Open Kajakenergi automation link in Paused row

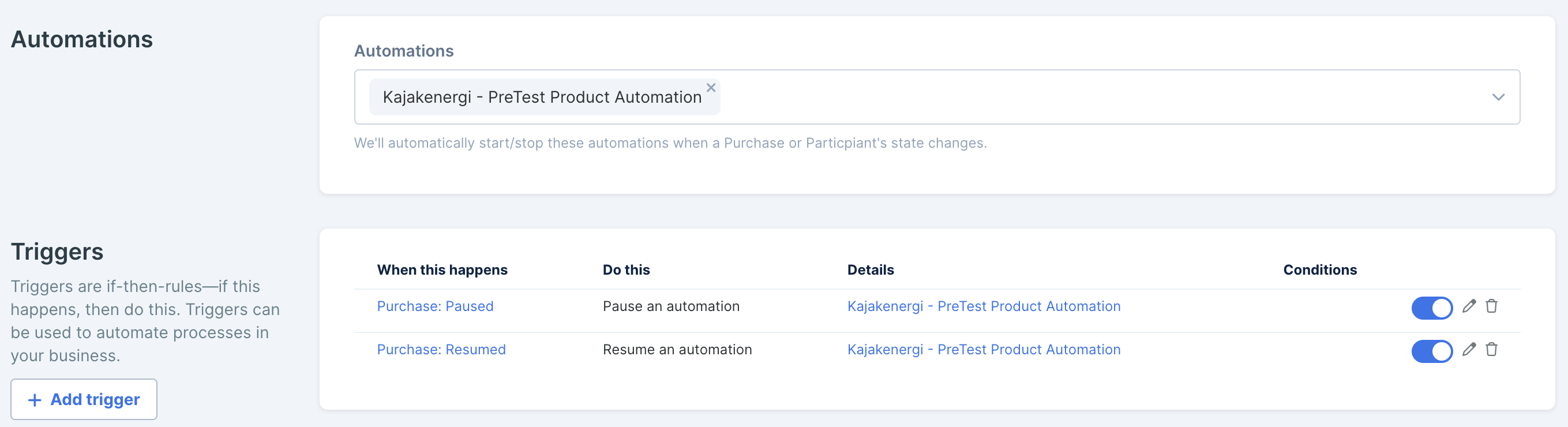(x=983, y=306)
